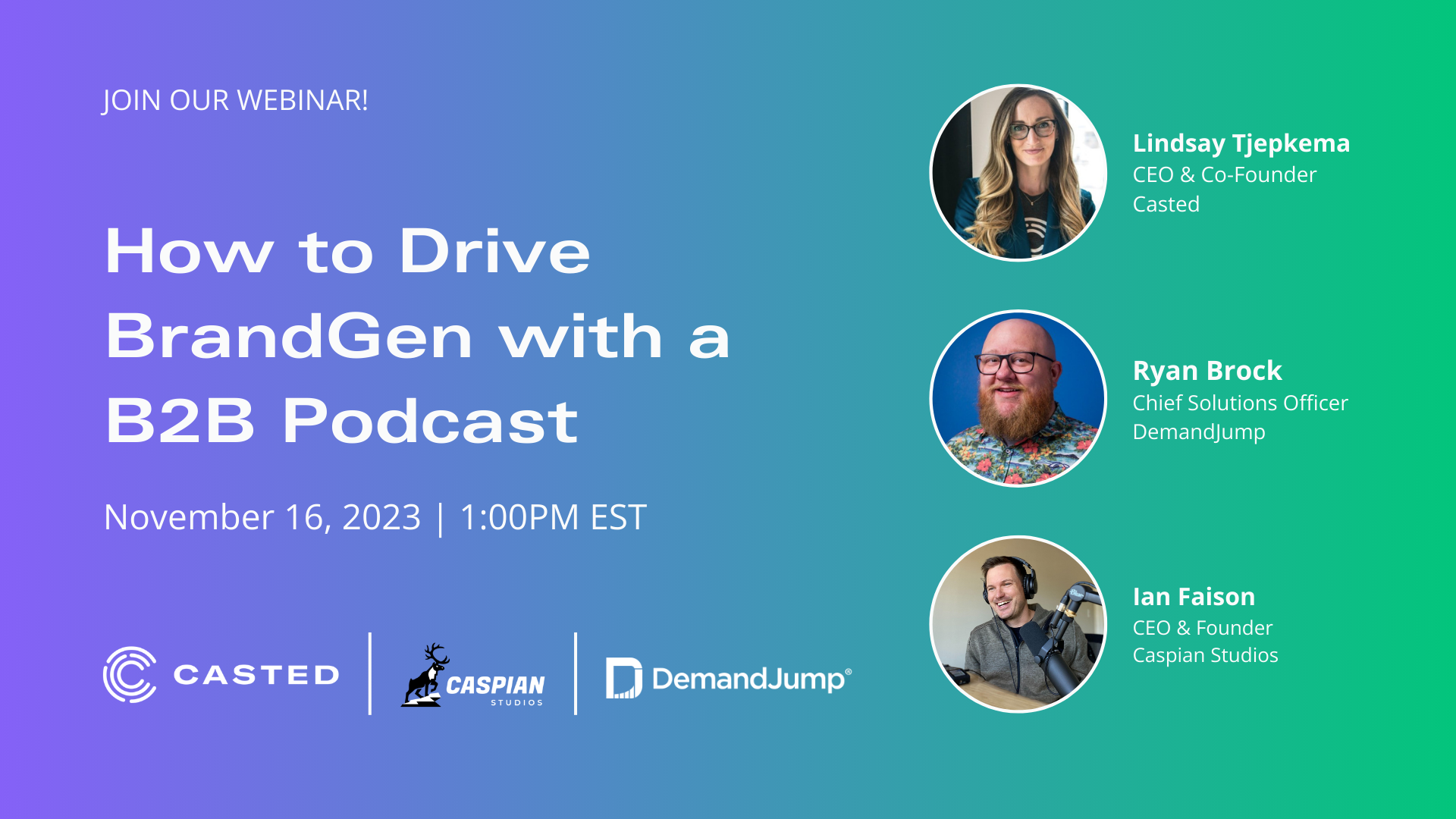
Task: Select Ryan Brock's portrait photo
Action: (1018, 398)
